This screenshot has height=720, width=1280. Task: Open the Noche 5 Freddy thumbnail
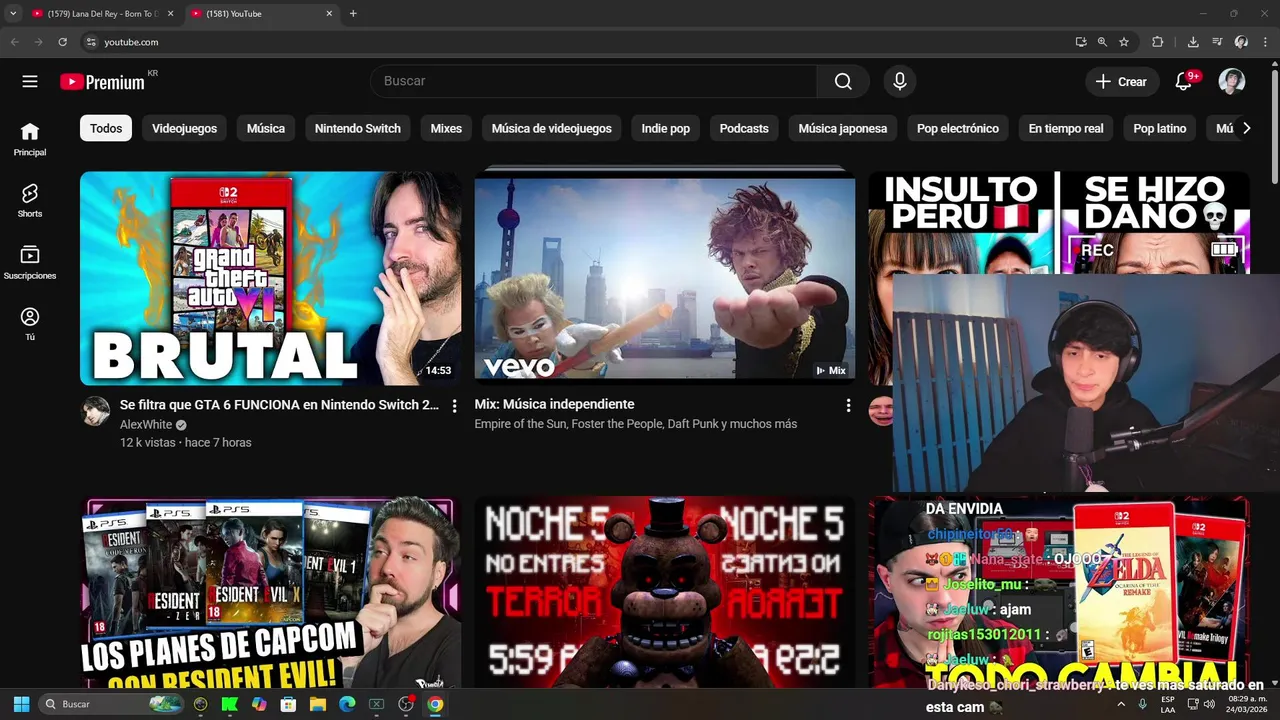pos(665,592)
